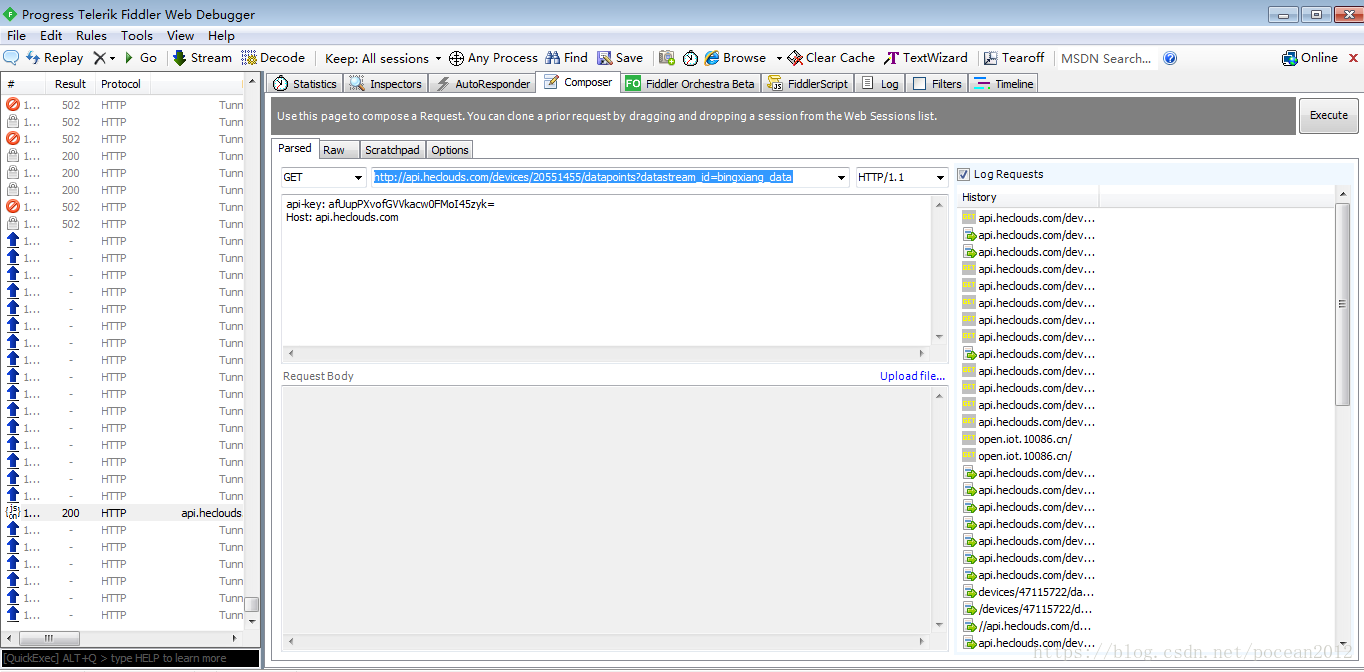Image resolution: width=1364 pixels, height=672 pixels.
Task: Click the camera screenshot icon
Action: point(667,58)
